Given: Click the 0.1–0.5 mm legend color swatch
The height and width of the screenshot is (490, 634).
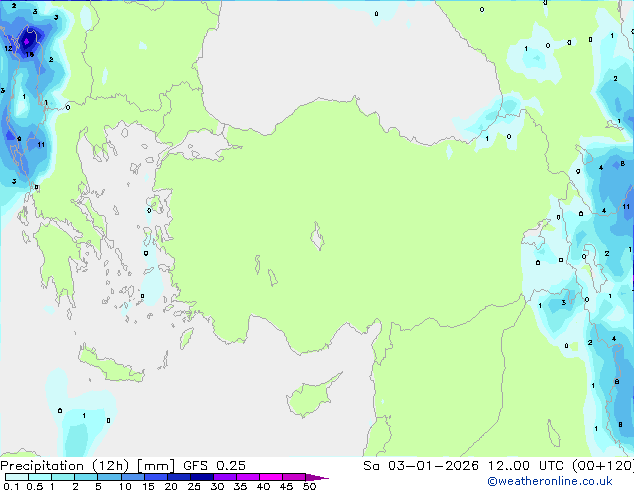Looking at the screenshot, I should point(17,477).
